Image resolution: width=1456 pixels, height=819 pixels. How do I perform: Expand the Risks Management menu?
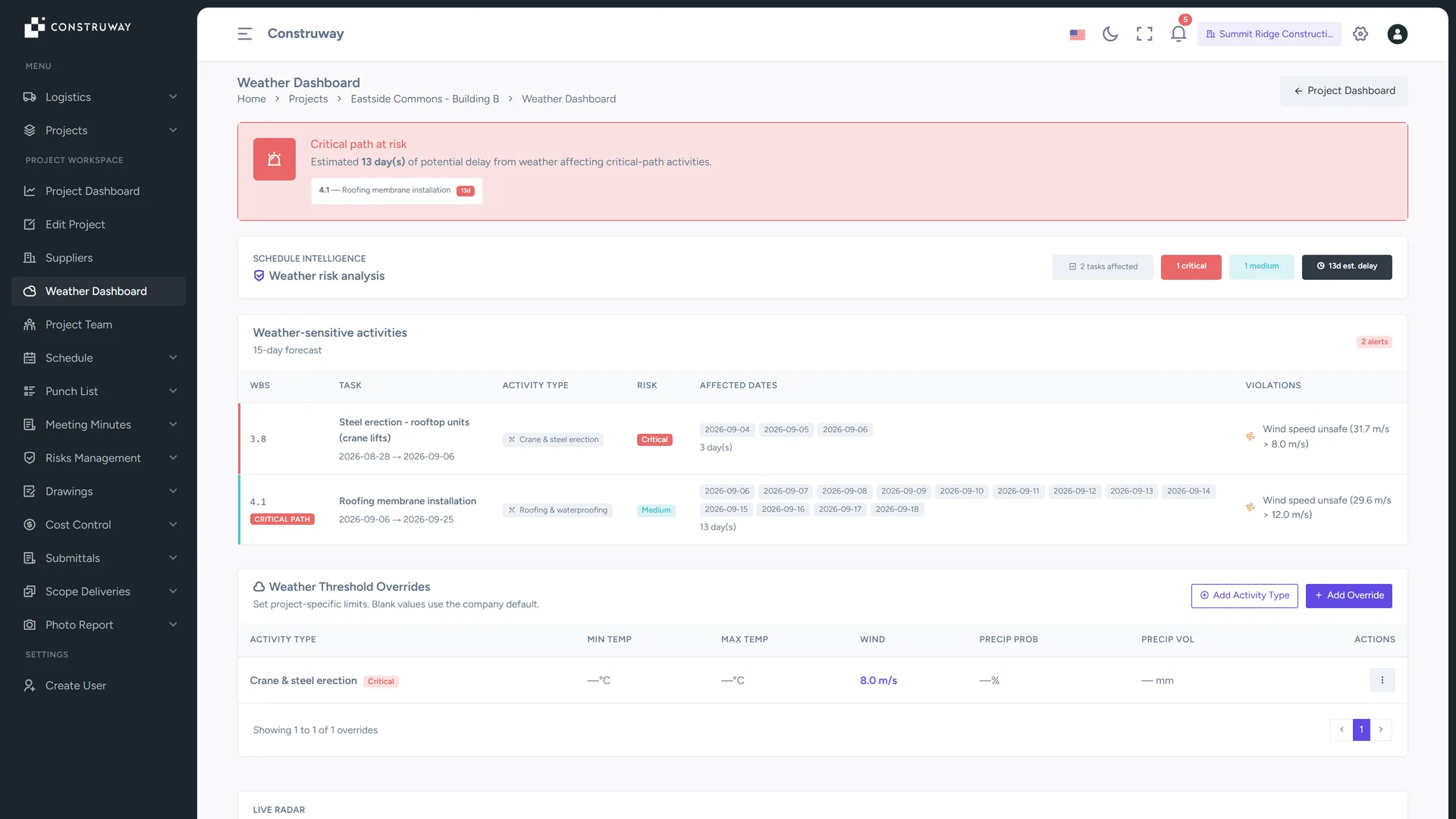click(99, 458)
